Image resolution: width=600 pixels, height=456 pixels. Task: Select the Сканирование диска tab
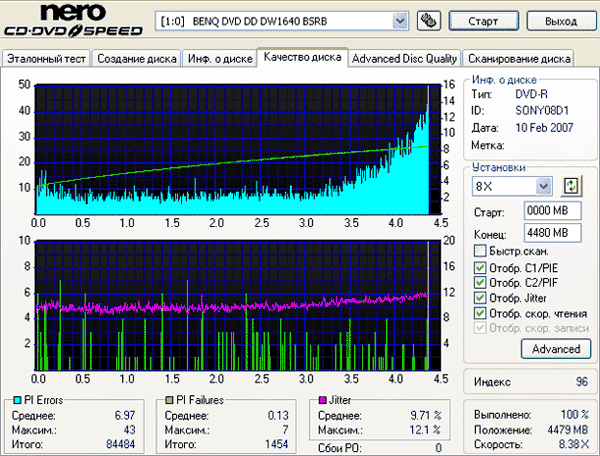pyautogui.click(x=519, y=58)
